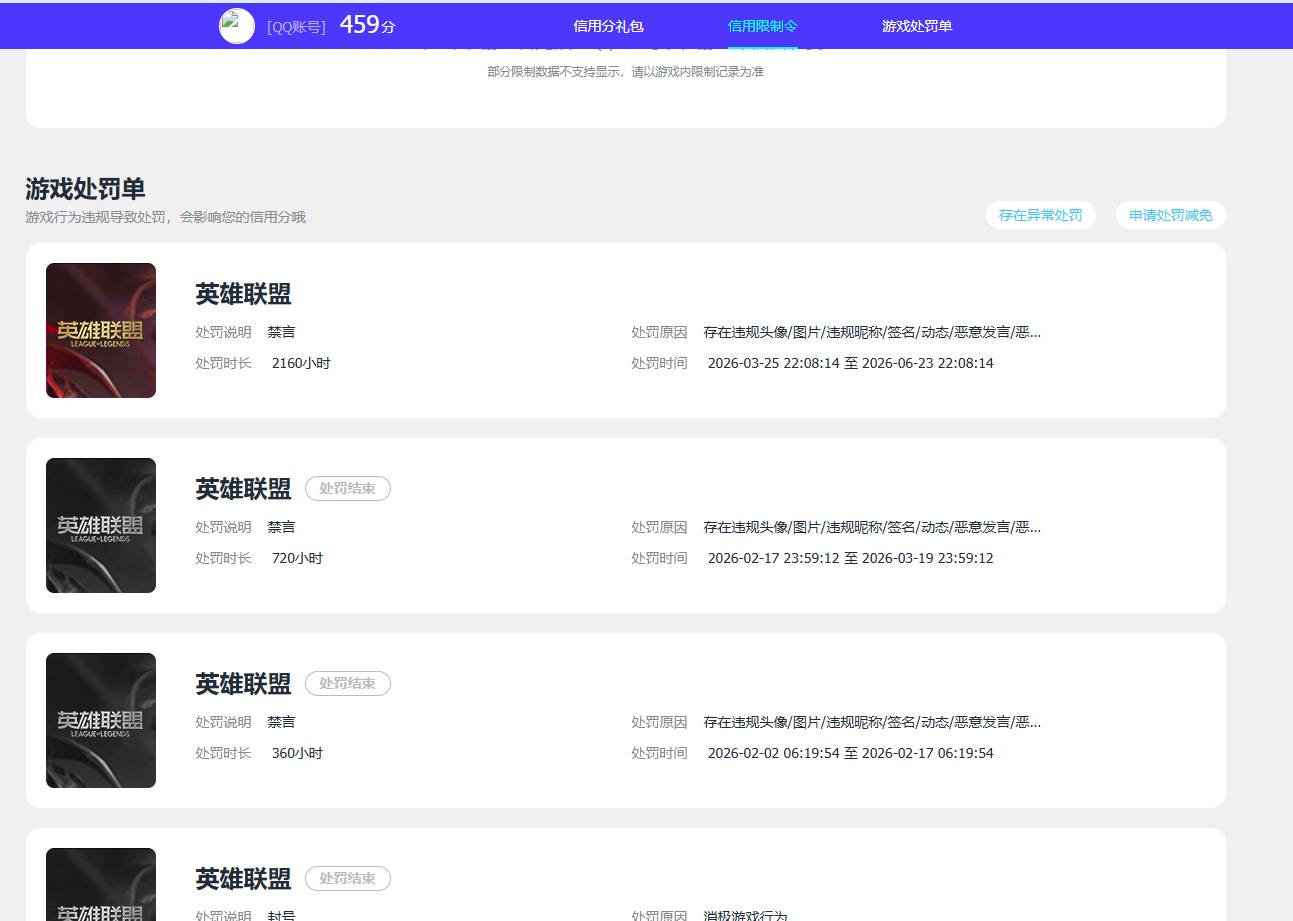Click the 存在异常处罚 button
The width and height of the screenshot is (1293, 921).
coord(1040,215)
